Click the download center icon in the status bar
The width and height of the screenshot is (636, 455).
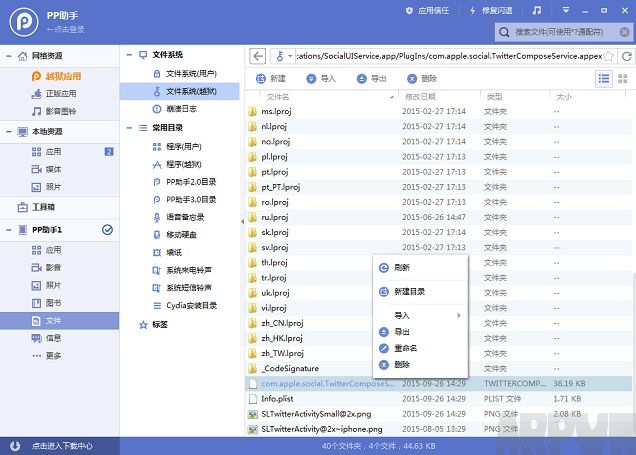(15, 446)
